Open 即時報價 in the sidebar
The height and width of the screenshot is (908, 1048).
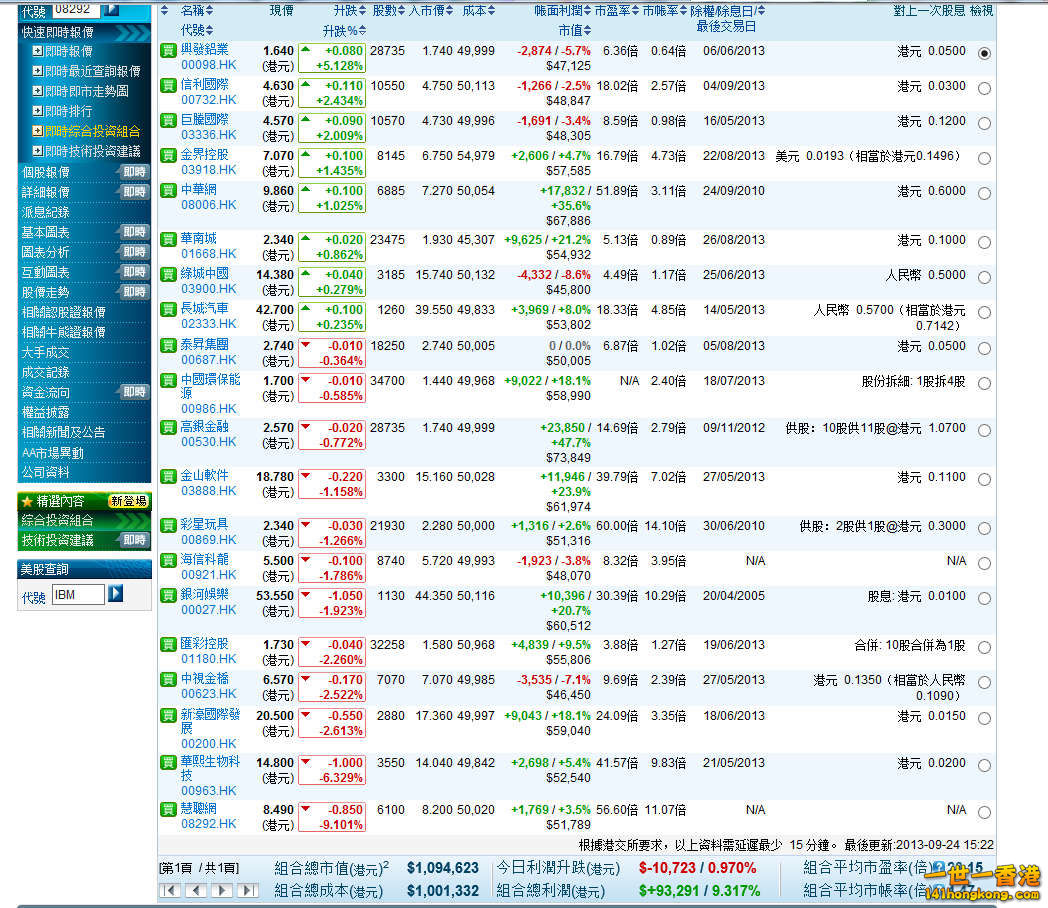tap(69, 51)
